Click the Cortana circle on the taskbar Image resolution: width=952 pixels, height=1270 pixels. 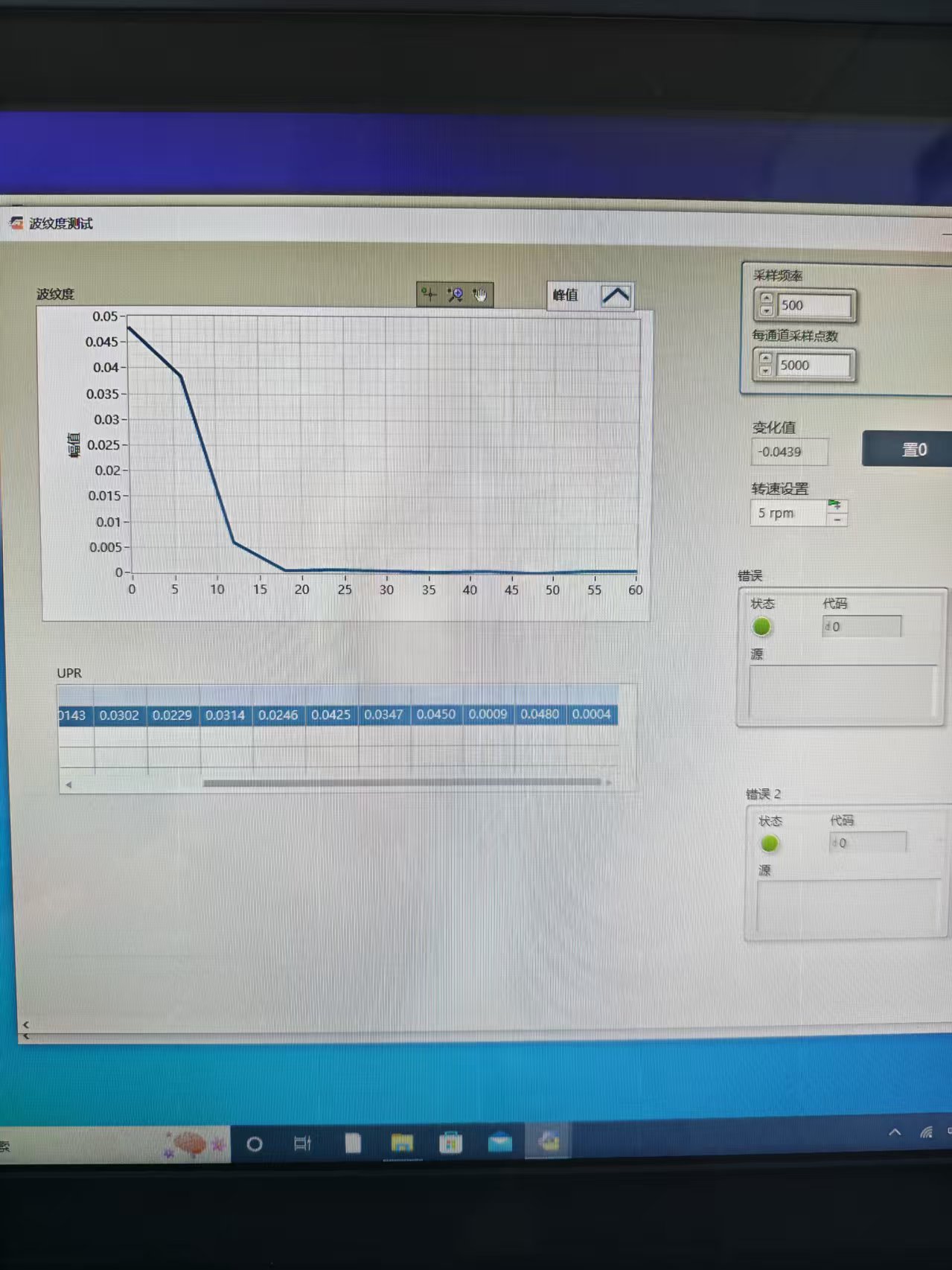[255, 1144]
